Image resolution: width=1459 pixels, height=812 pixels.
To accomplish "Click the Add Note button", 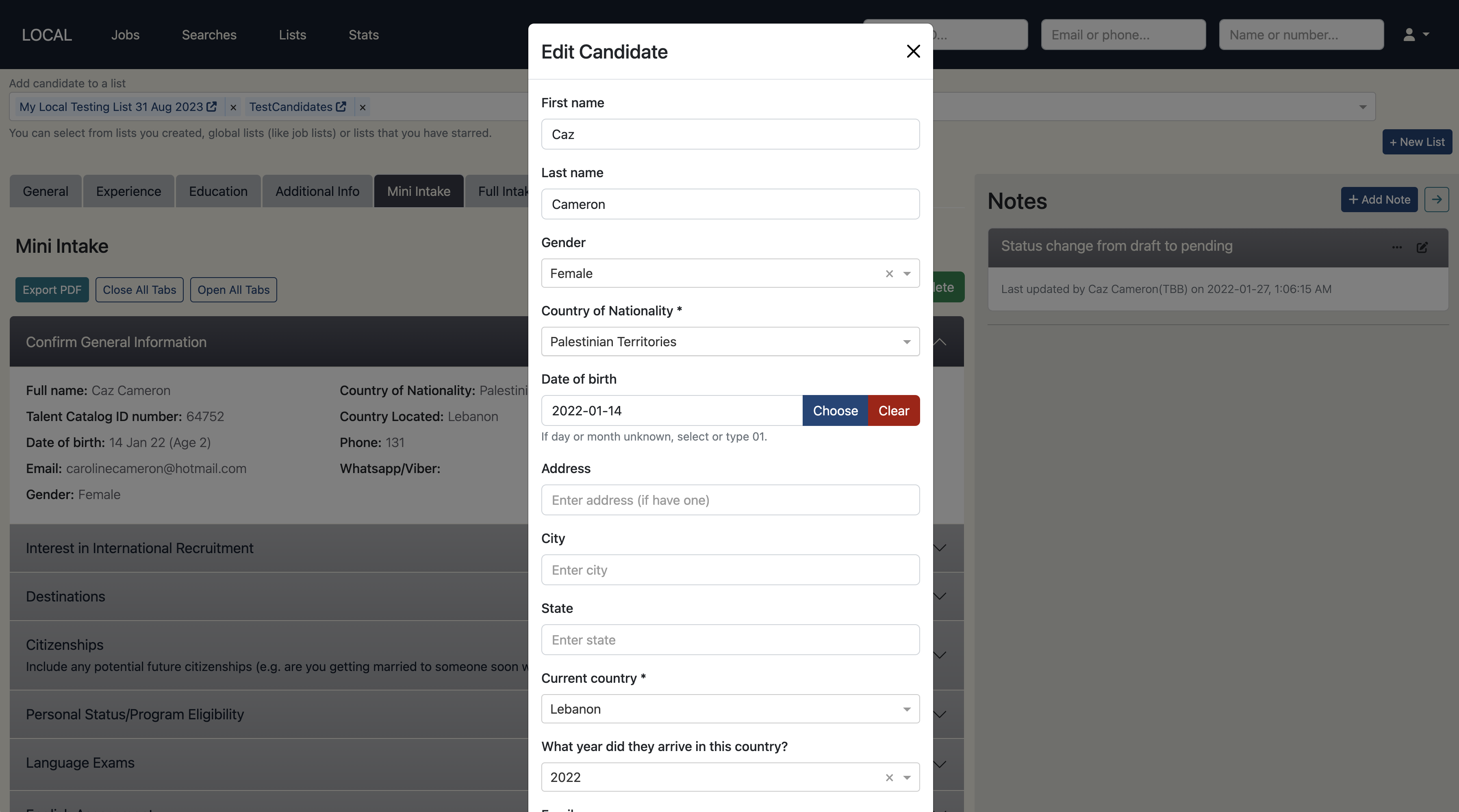I will (x=1379, y=200).
